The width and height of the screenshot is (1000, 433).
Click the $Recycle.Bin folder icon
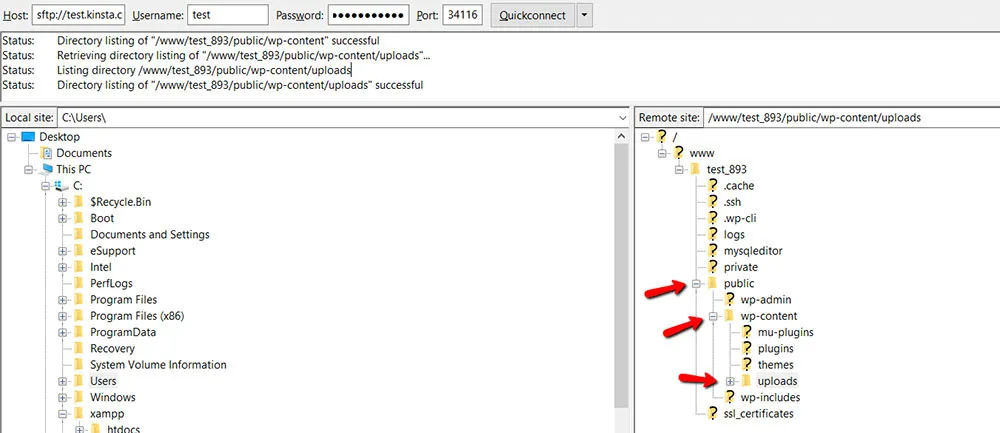click(x=79, y=202)
